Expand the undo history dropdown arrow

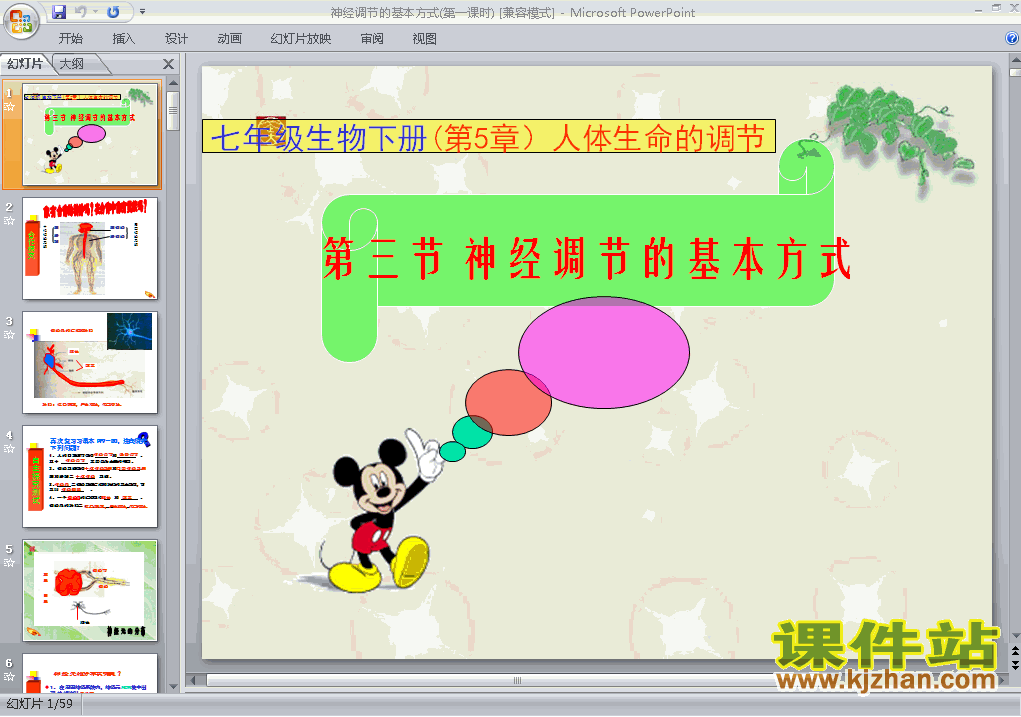coord(95,12)
